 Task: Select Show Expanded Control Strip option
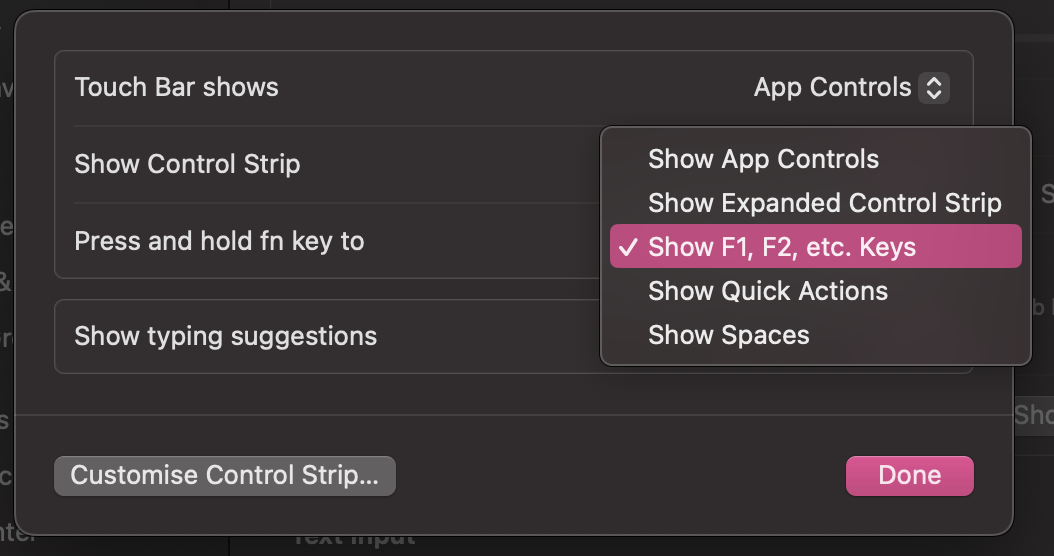[824, 203]
